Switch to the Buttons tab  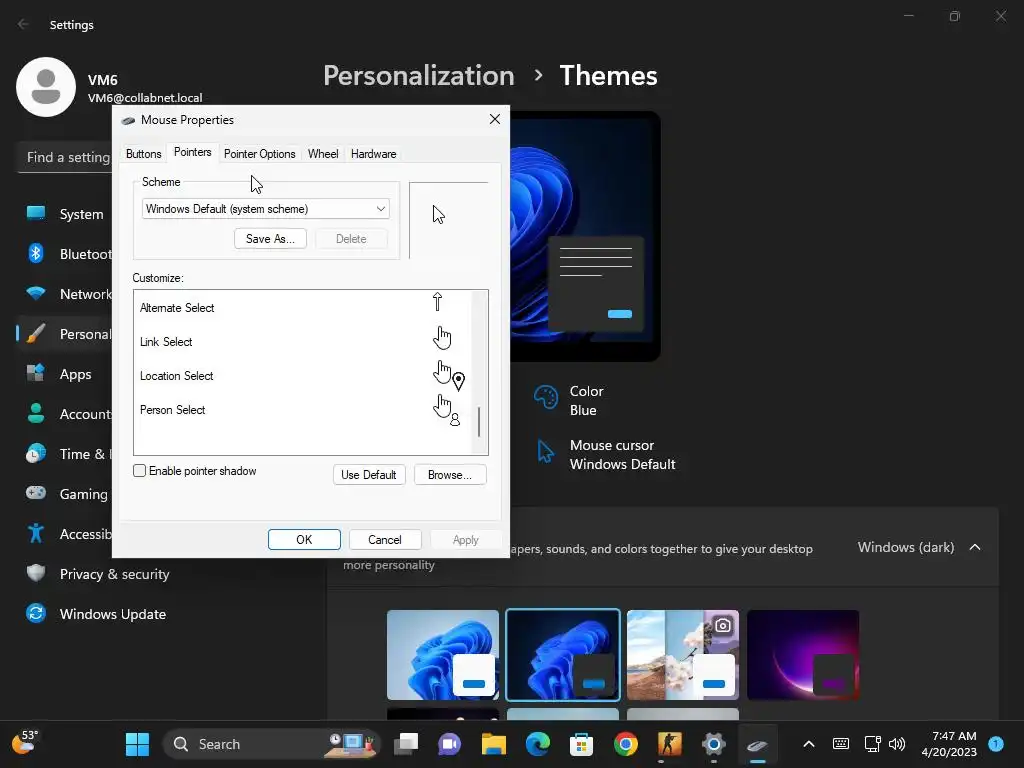143,154
